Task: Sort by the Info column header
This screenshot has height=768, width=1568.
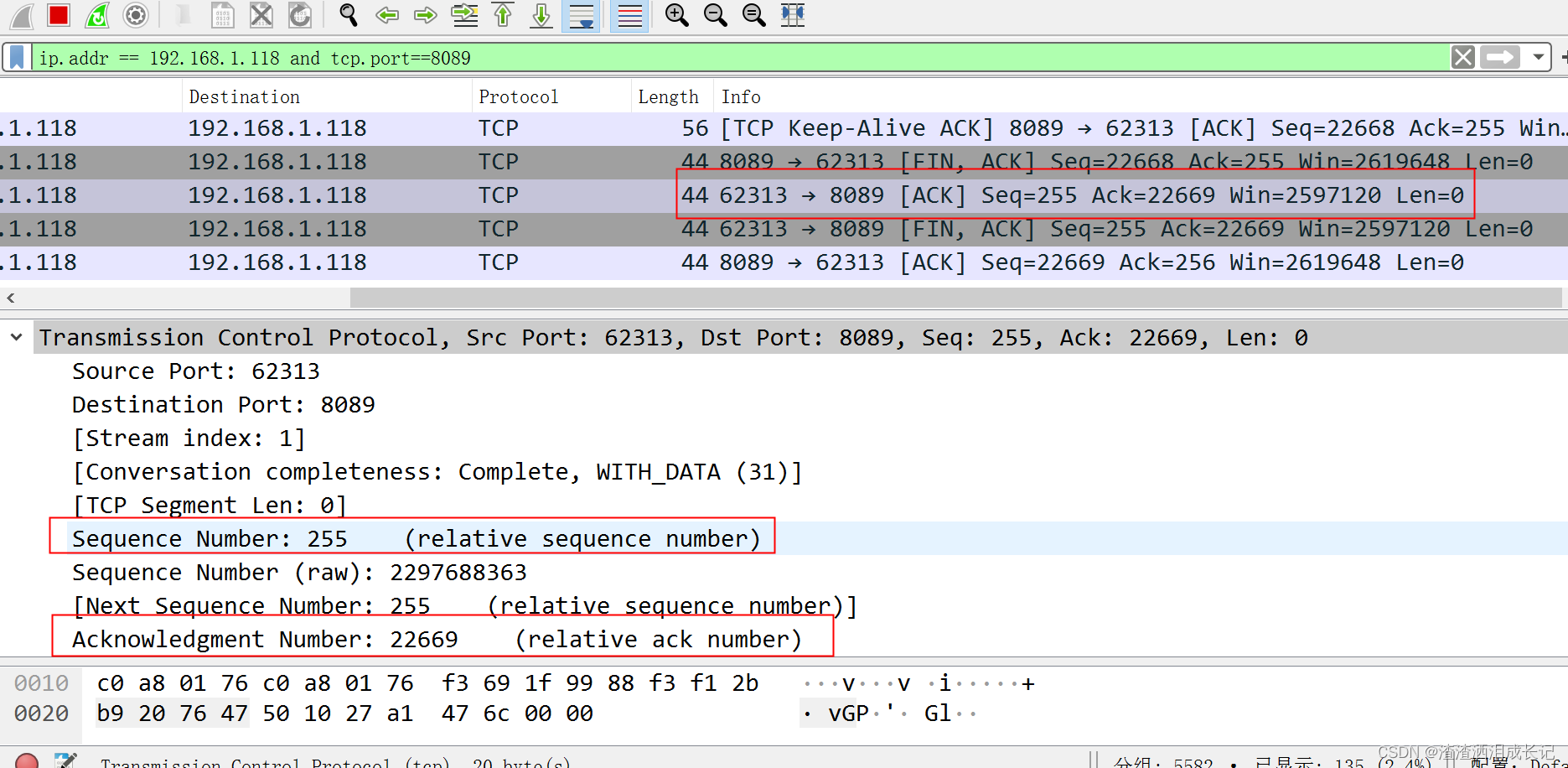Action: pyautogui.click(x=1140, y=97)
